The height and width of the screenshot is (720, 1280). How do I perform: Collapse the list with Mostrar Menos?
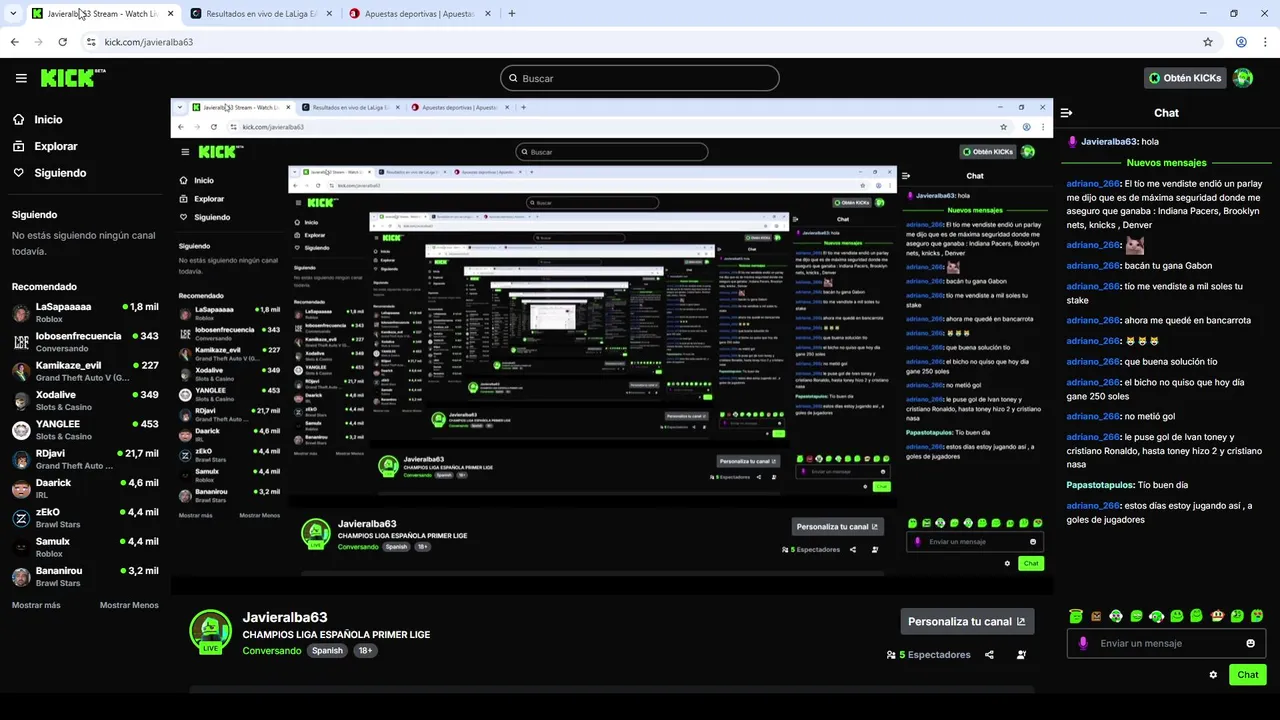129,605
